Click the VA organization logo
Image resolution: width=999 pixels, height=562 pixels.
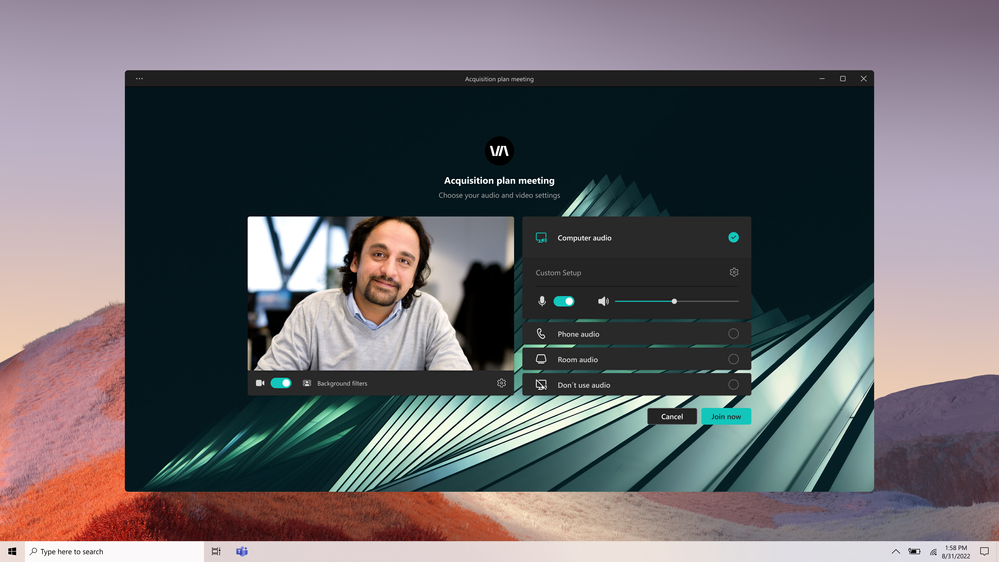point(499,151)
